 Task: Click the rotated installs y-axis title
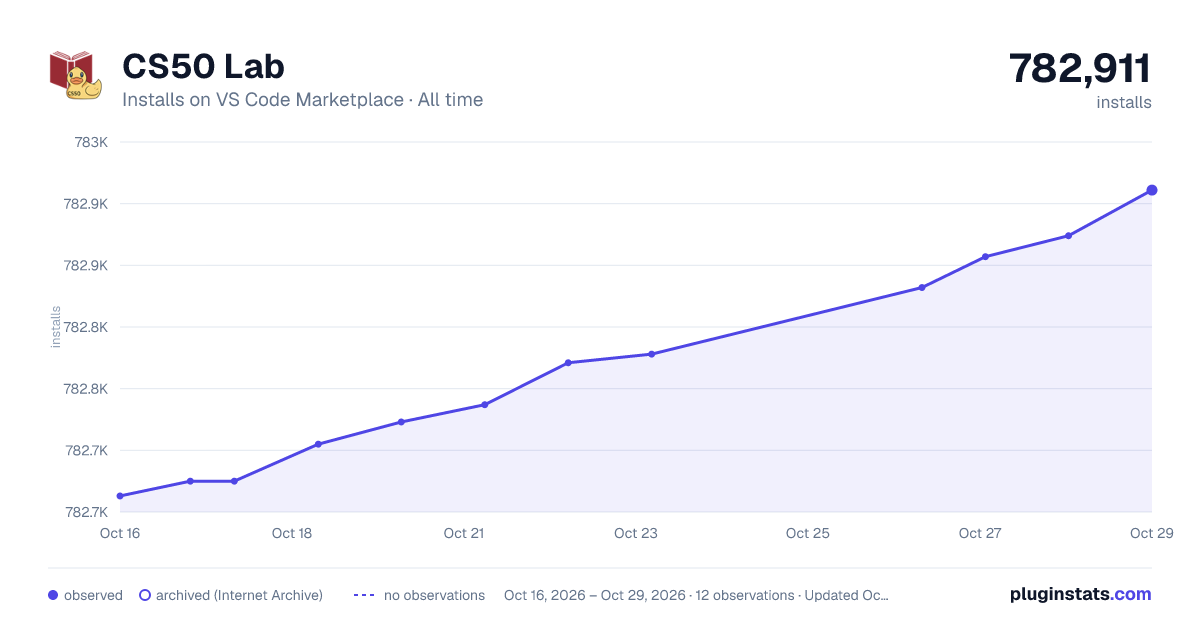[x=56, y=327]
